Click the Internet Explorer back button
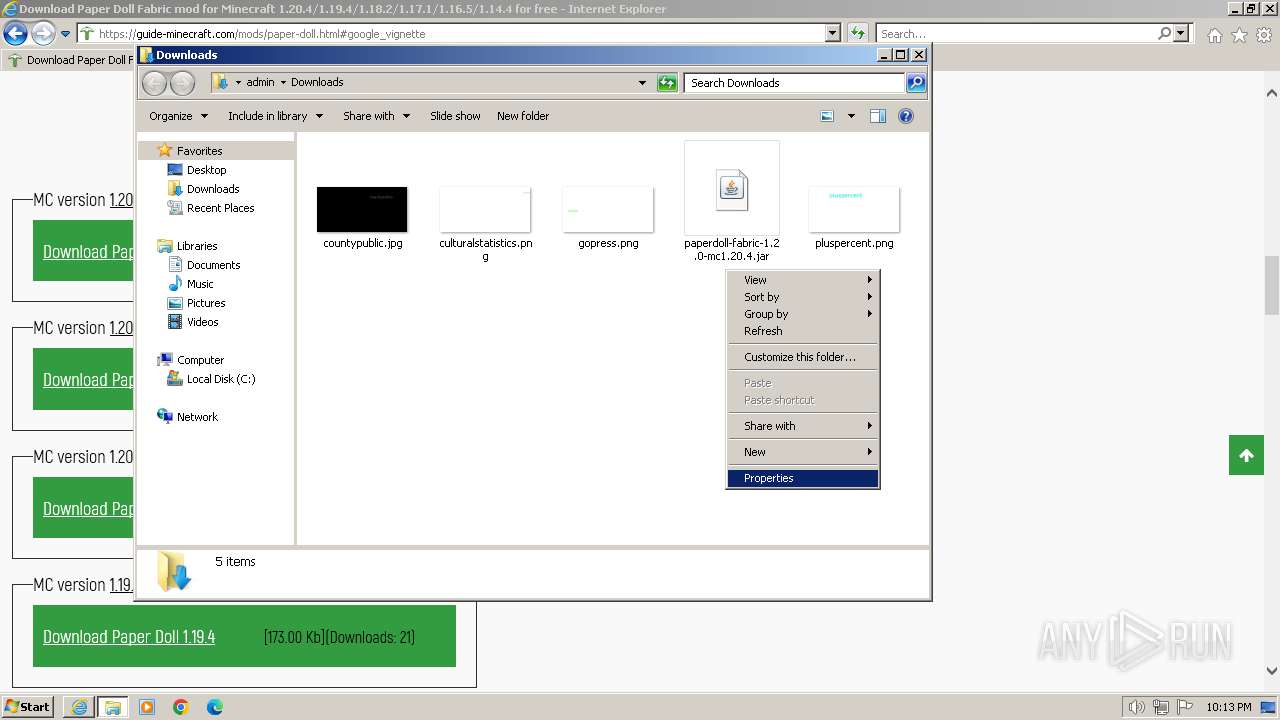Image resolution: width=1280 pixels, height=720 pixels. [x=15, y=33]
